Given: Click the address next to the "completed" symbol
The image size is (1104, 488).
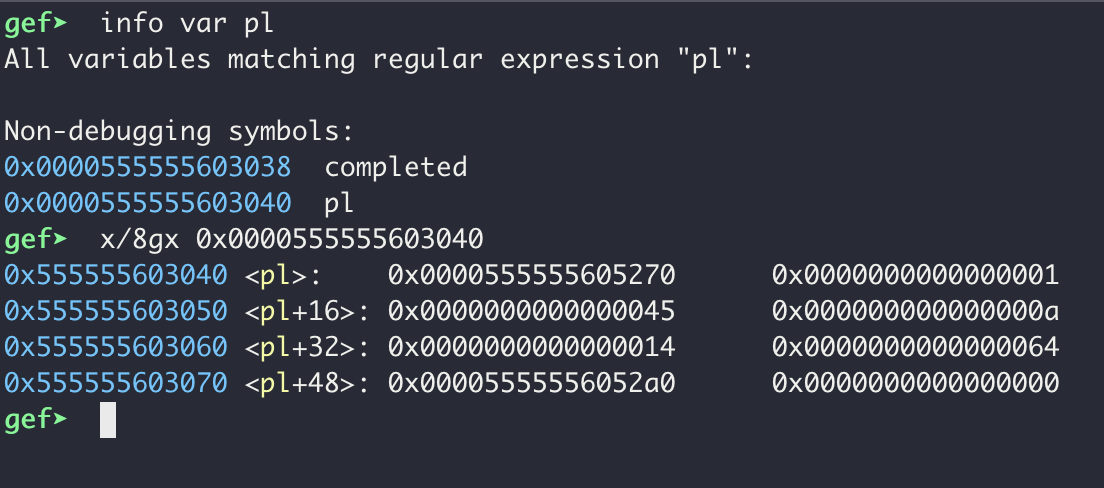Looking at the screenshot, I should pos(148,166).
